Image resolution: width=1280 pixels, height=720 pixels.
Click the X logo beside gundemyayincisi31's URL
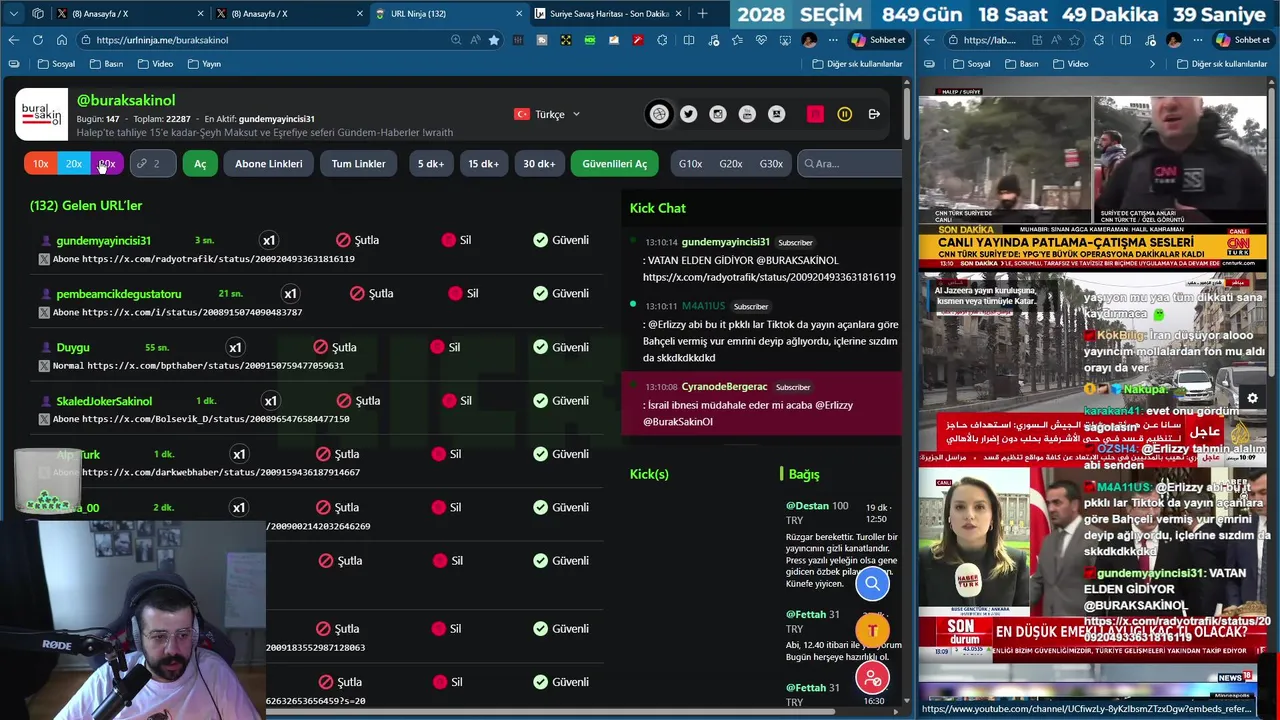click(44, 259)
